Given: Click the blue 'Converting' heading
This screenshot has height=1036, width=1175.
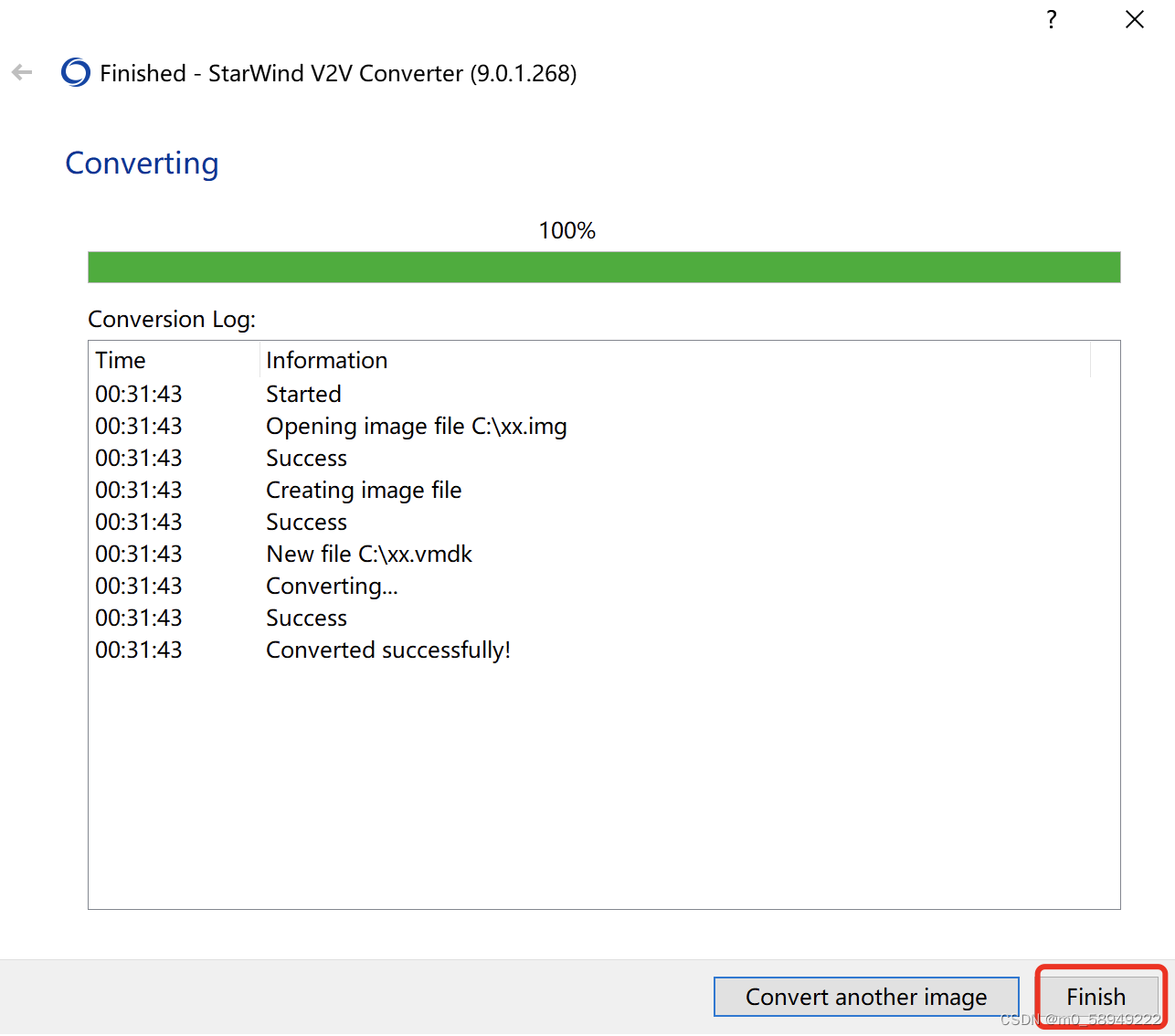Looking at the screenshot, I should click(x=143, y=164).
